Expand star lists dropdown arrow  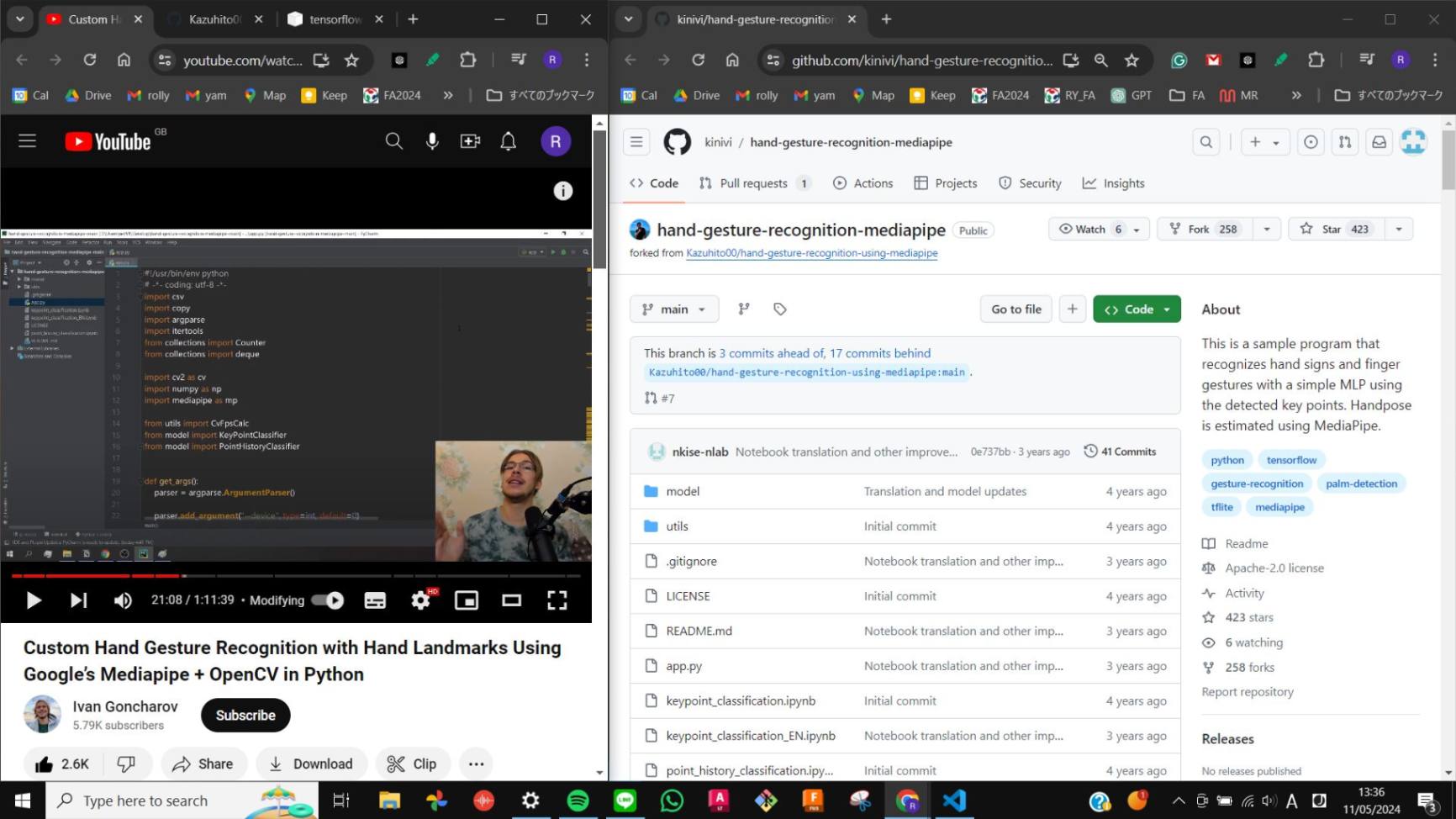click(x=1399, y=229)
